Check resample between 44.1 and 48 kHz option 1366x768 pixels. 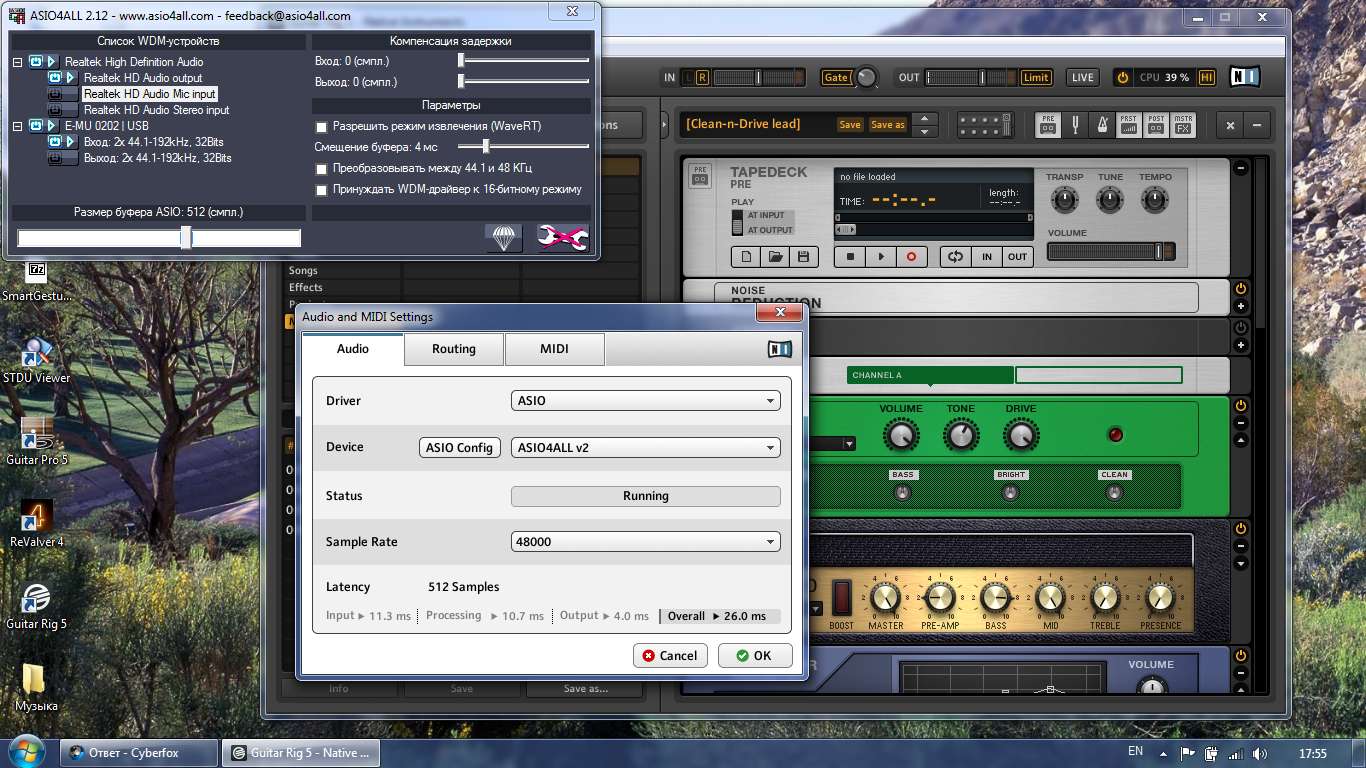pos(321,169)
